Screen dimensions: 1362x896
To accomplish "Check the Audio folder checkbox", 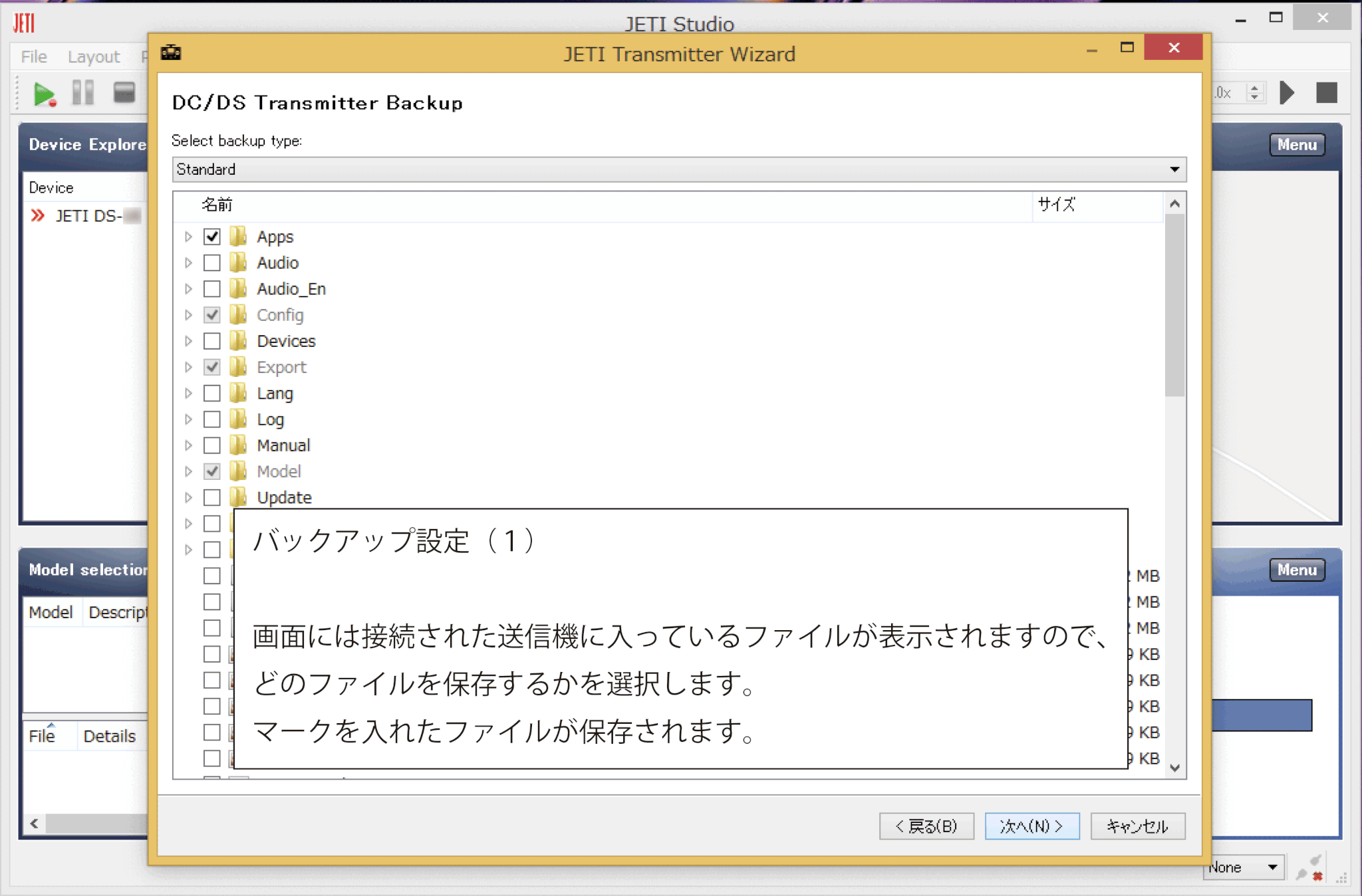I will tap(212, 263).
